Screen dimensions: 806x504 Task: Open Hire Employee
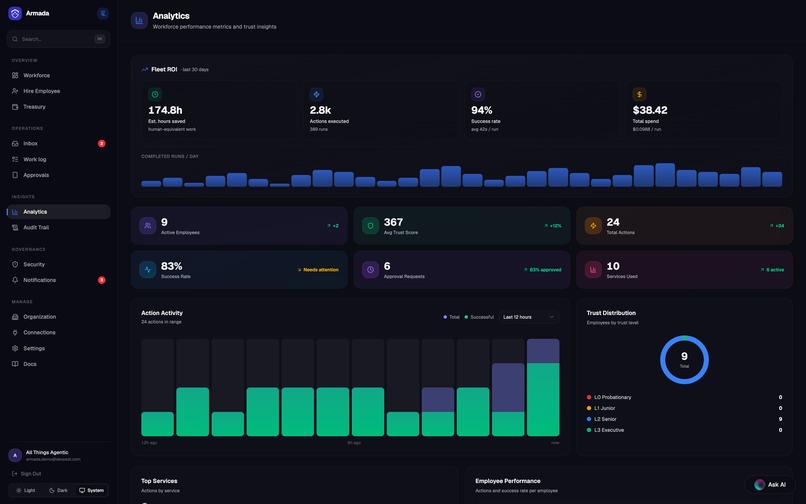point(59,91)
